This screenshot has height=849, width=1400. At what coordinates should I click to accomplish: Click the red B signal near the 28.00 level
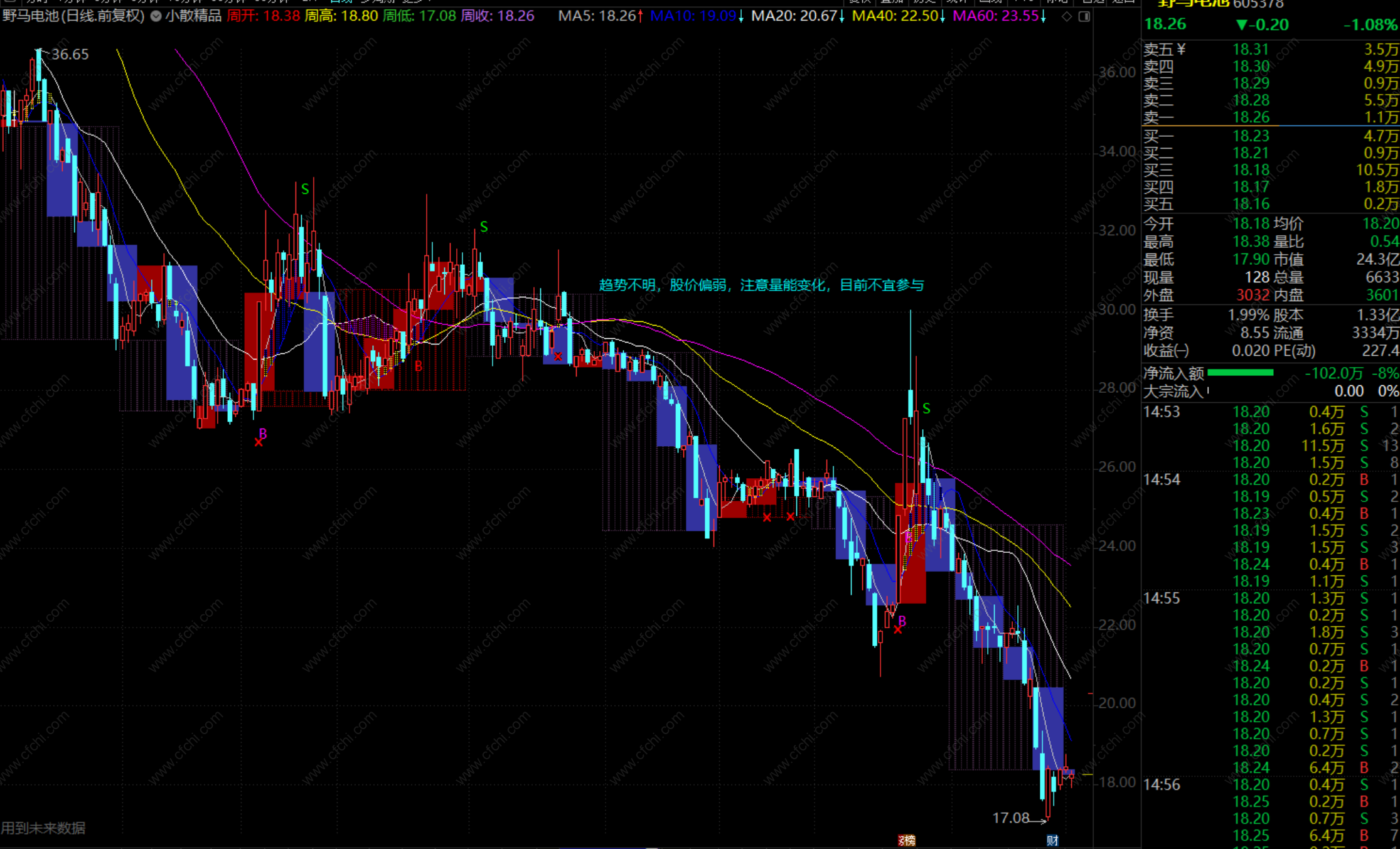[419, 366]
